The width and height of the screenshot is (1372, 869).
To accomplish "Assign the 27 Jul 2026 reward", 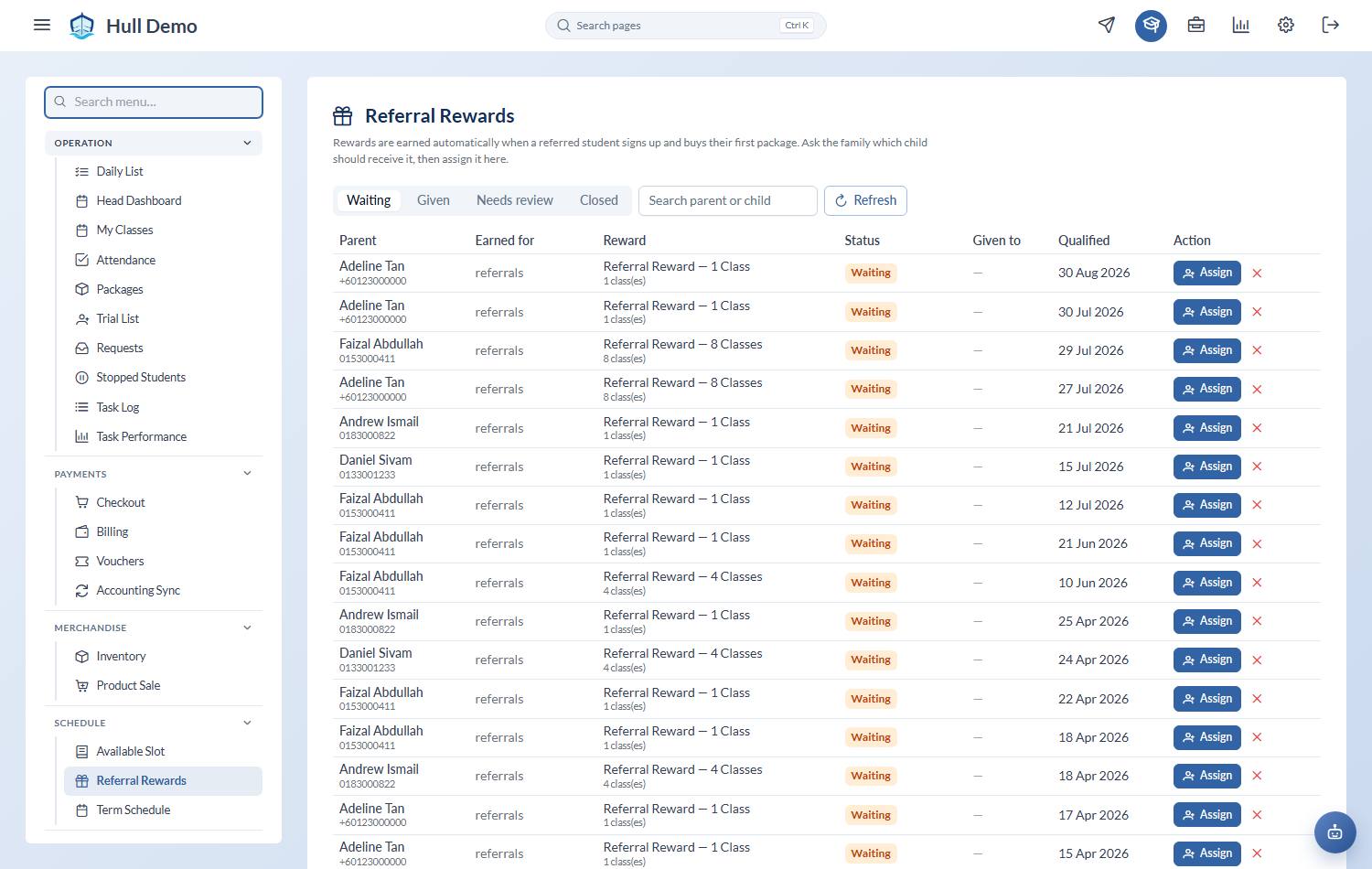I will 1207,389.
